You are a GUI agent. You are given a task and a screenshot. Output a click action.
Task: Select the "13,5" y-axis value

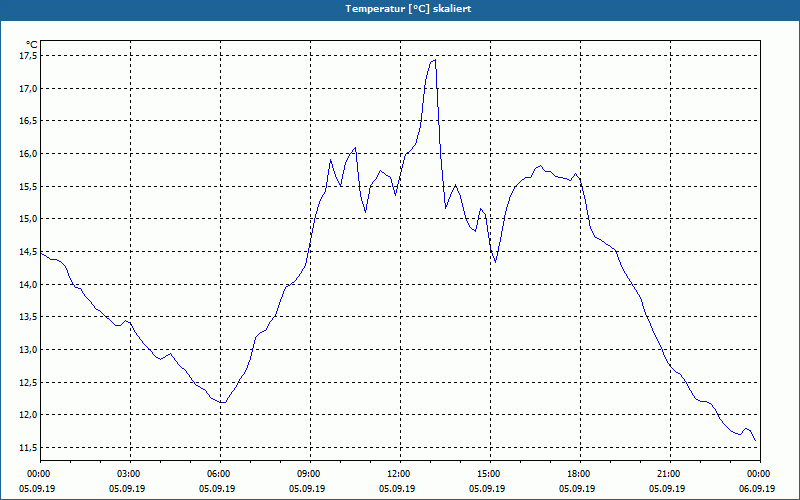pos(28,317)
